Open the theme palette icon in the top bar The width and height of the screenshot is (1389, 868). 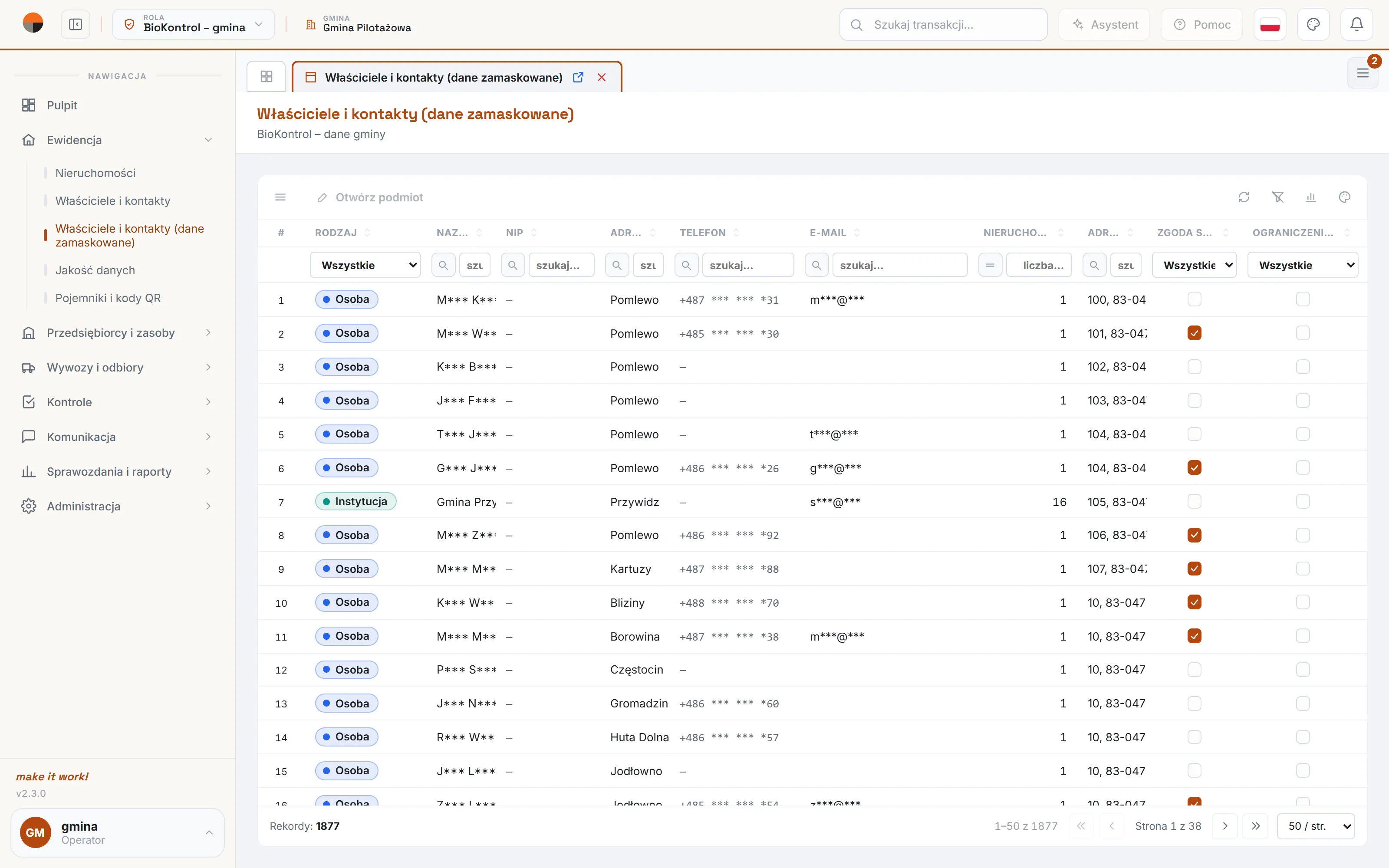click(1313, 25)
